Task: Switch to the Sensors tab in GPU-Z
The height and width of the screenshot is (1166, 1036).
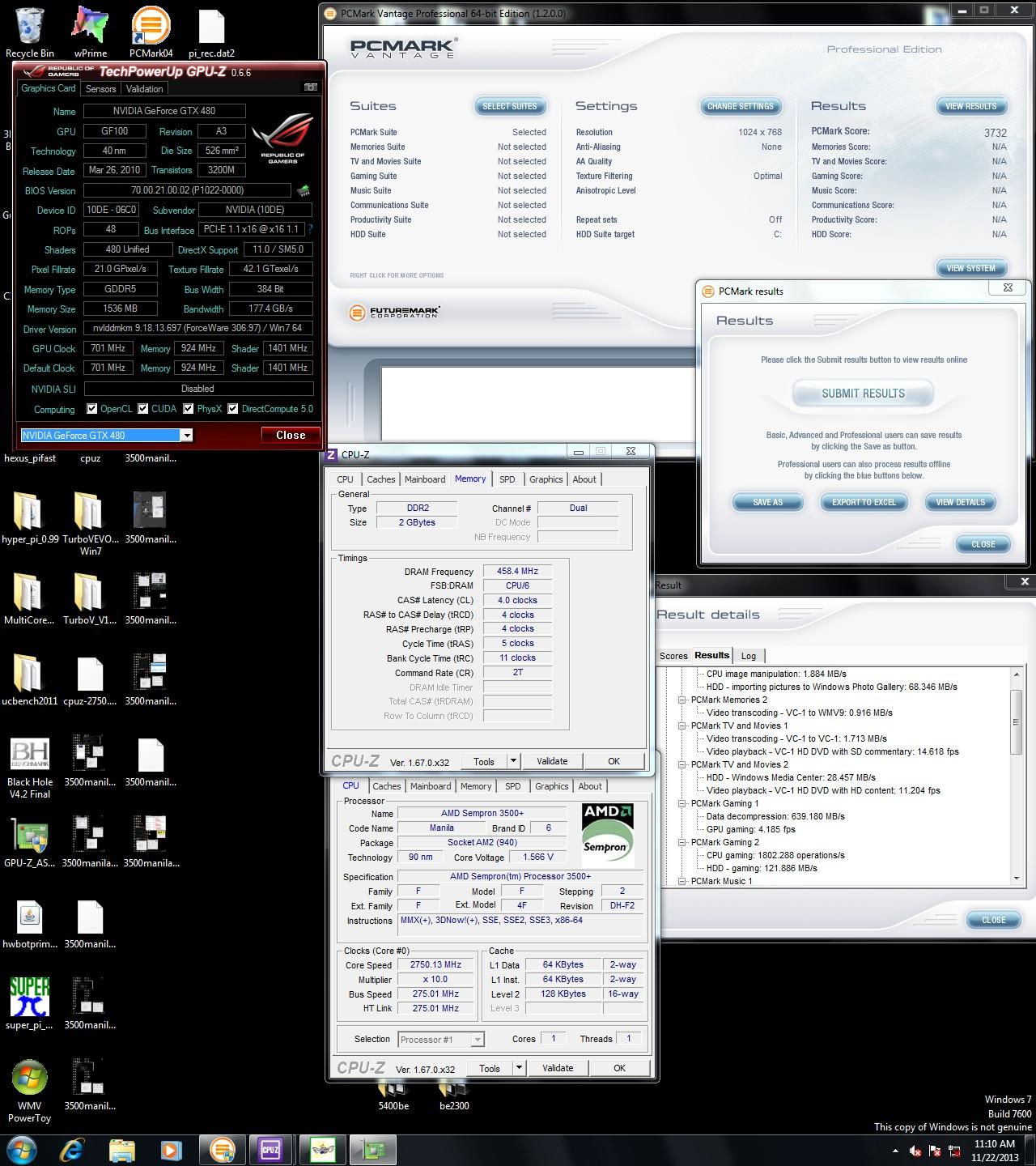Action: click(x=101, y=89)
